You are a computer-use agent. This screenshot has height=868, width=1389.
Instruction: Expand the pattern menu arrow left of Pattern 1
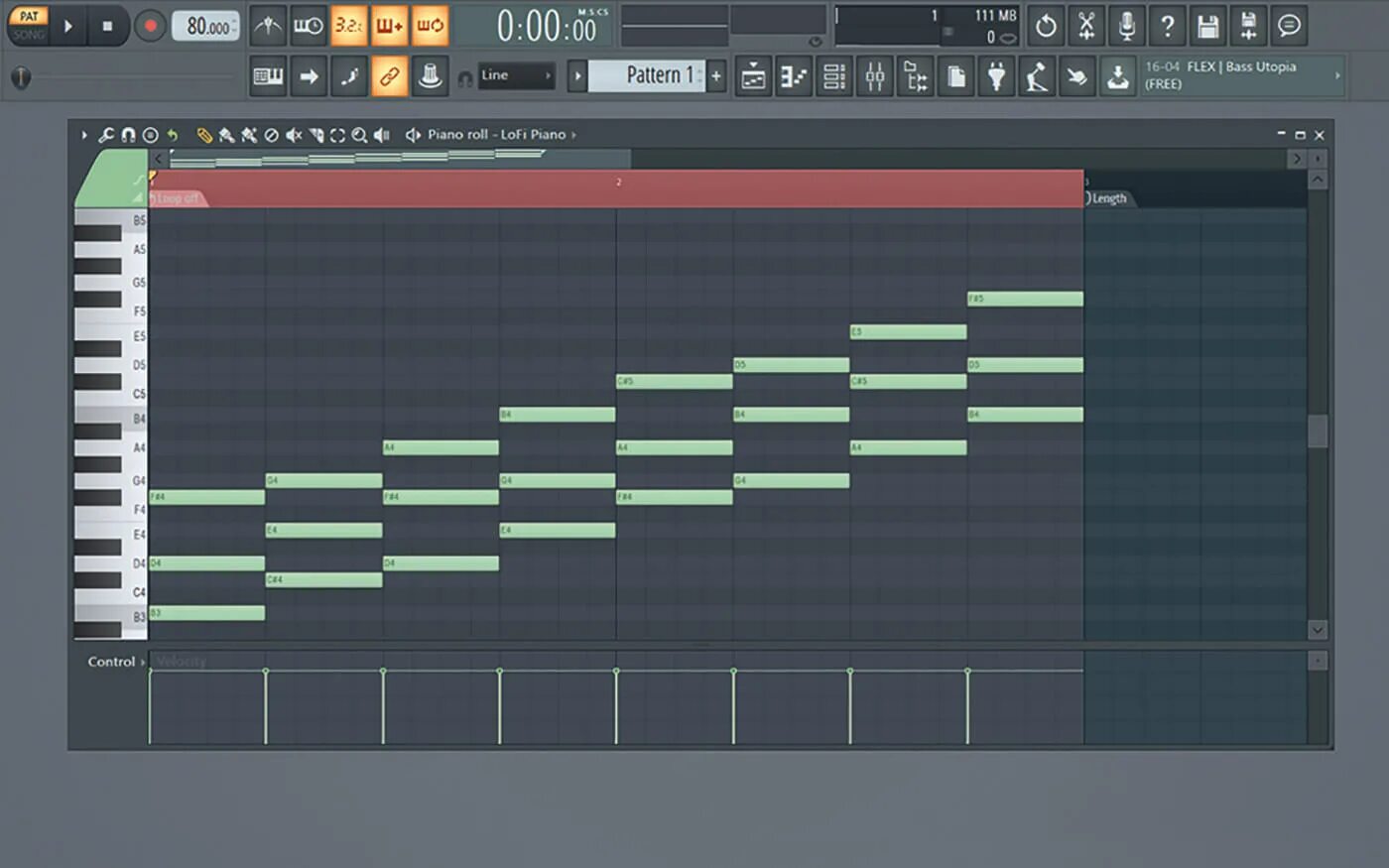click(x=577, y=76)
